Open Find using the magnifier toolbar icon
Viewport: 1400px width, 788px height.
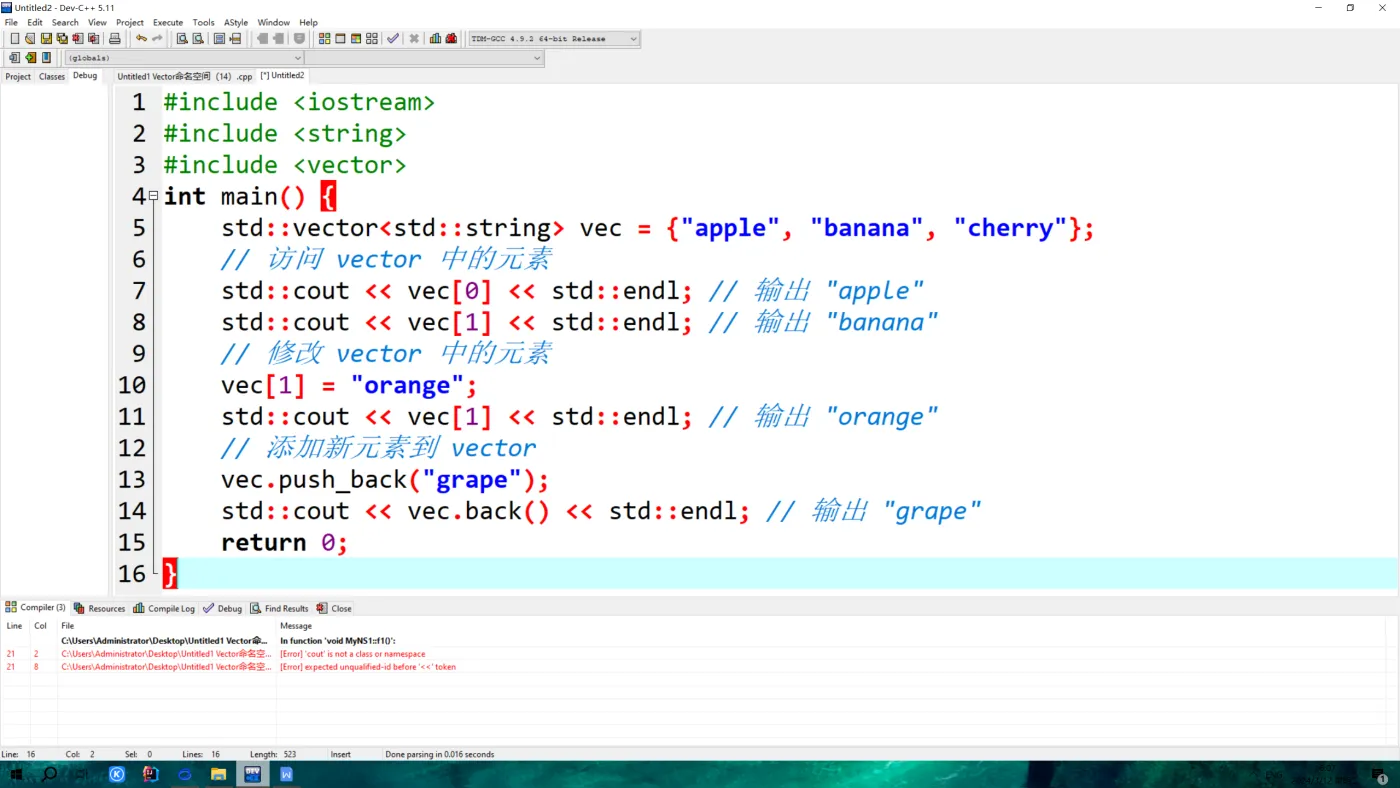182,39
